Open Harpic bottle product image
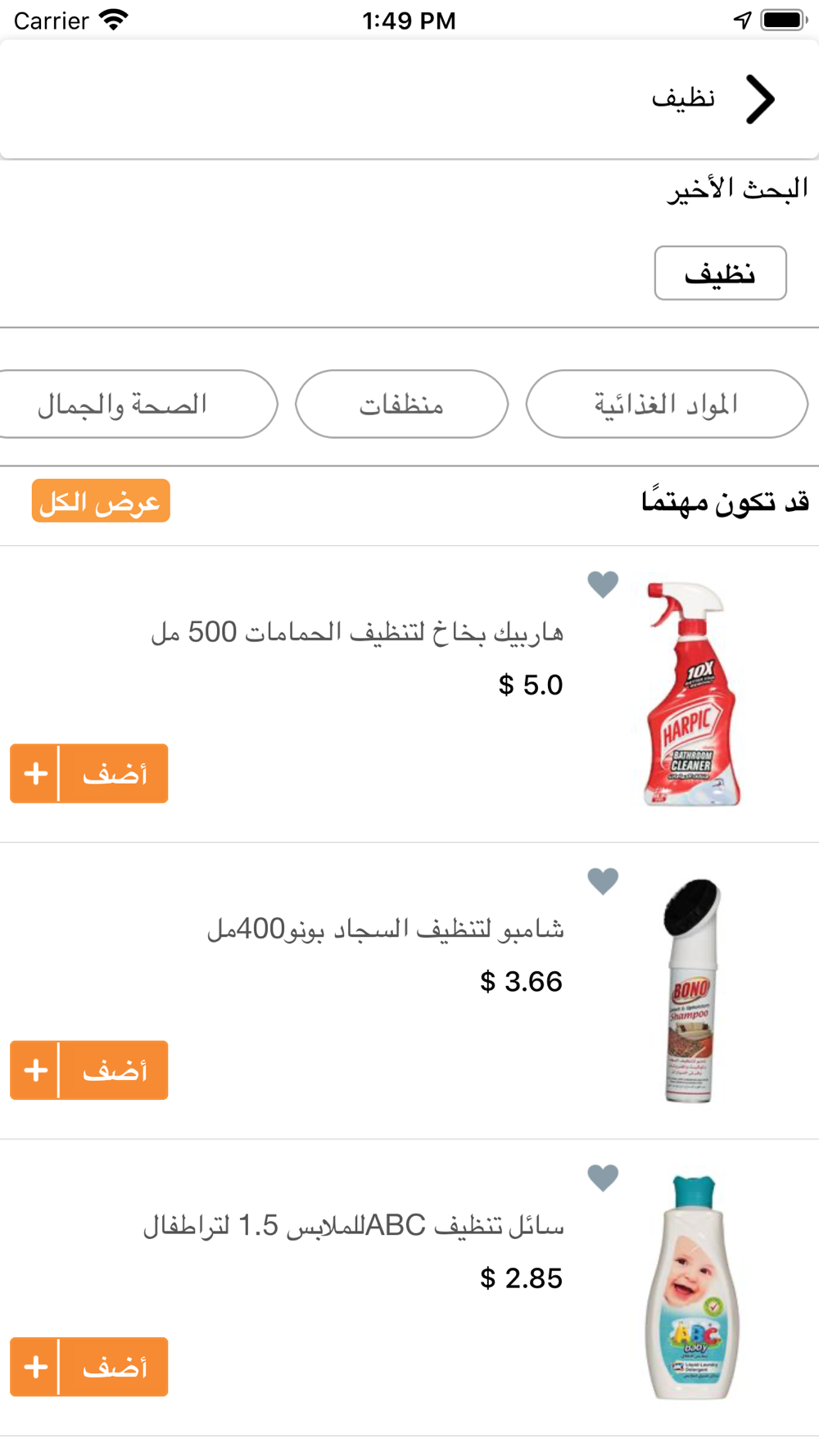Image resolution: width=819 pixels, height=1456 pixels. (692, 694)
